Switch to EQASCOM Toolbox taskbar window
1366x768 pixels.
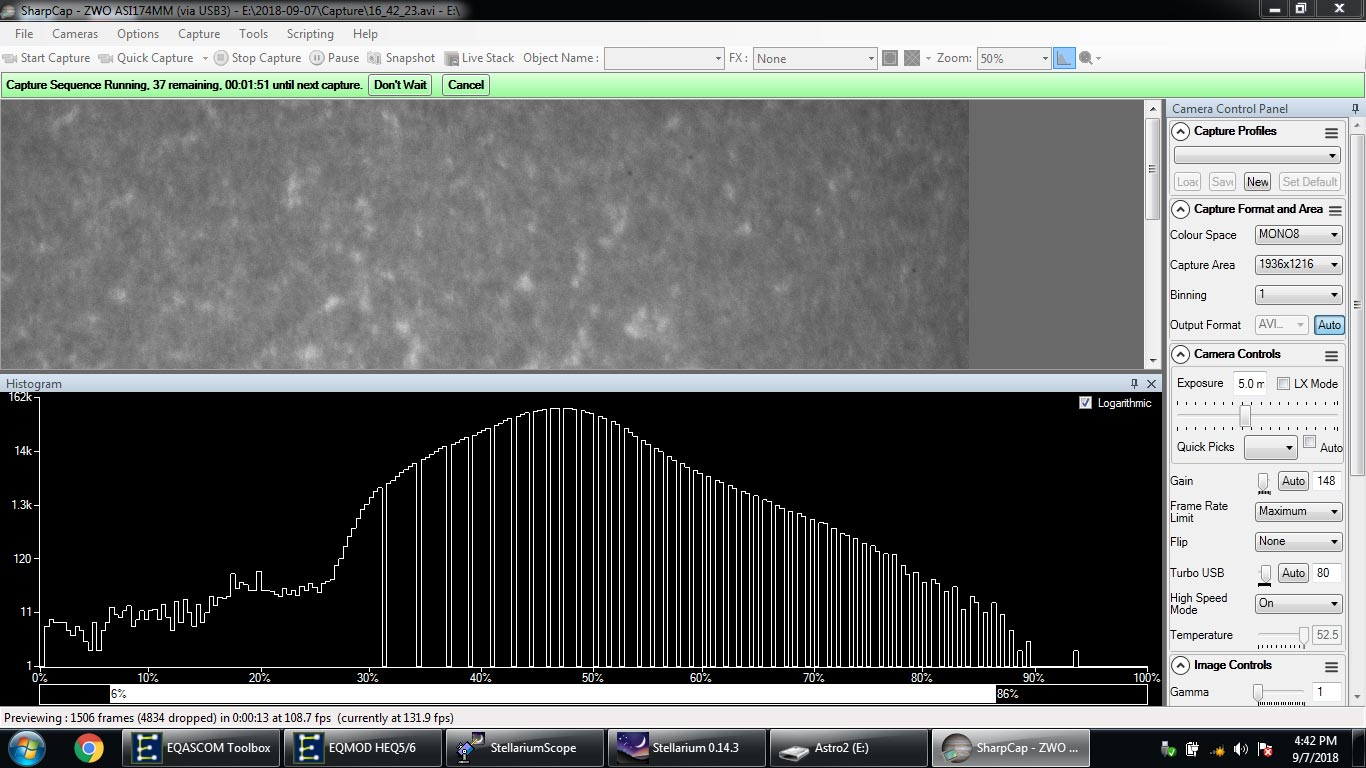(x=202, y=747)
